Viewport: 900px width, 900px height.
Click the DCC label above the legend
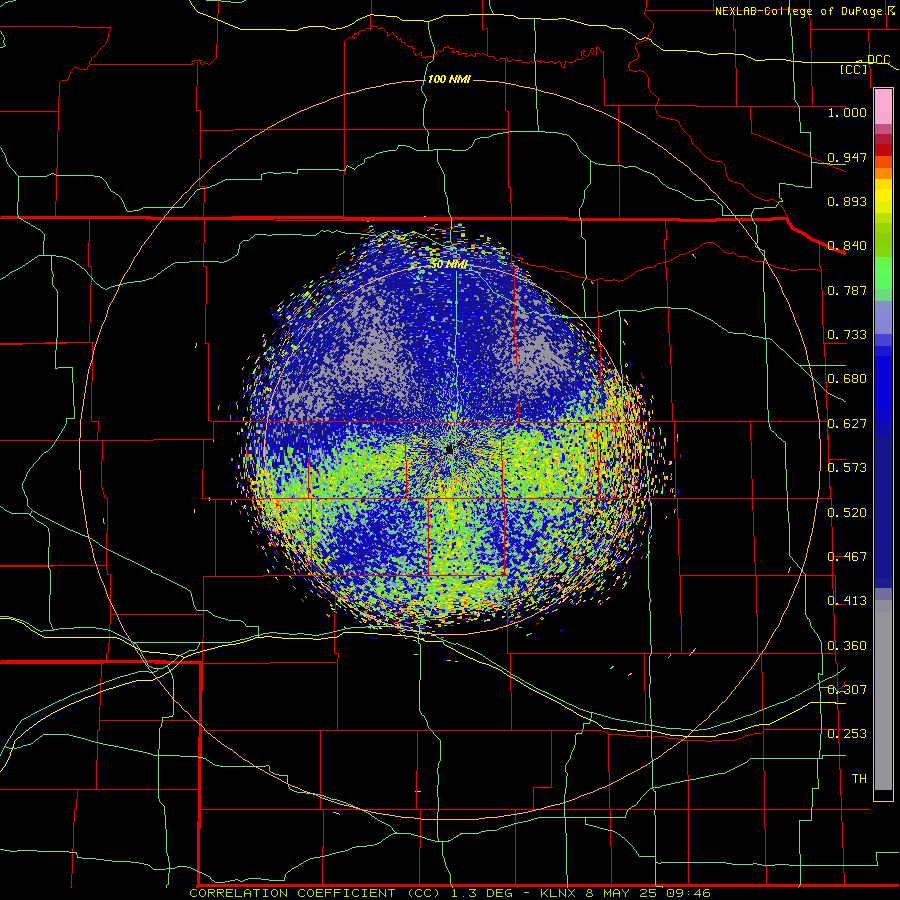878,59
